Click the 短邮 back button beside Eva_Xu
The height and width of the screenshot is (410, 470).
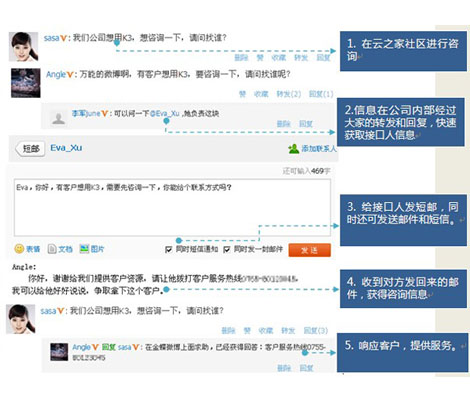point(30,149)
